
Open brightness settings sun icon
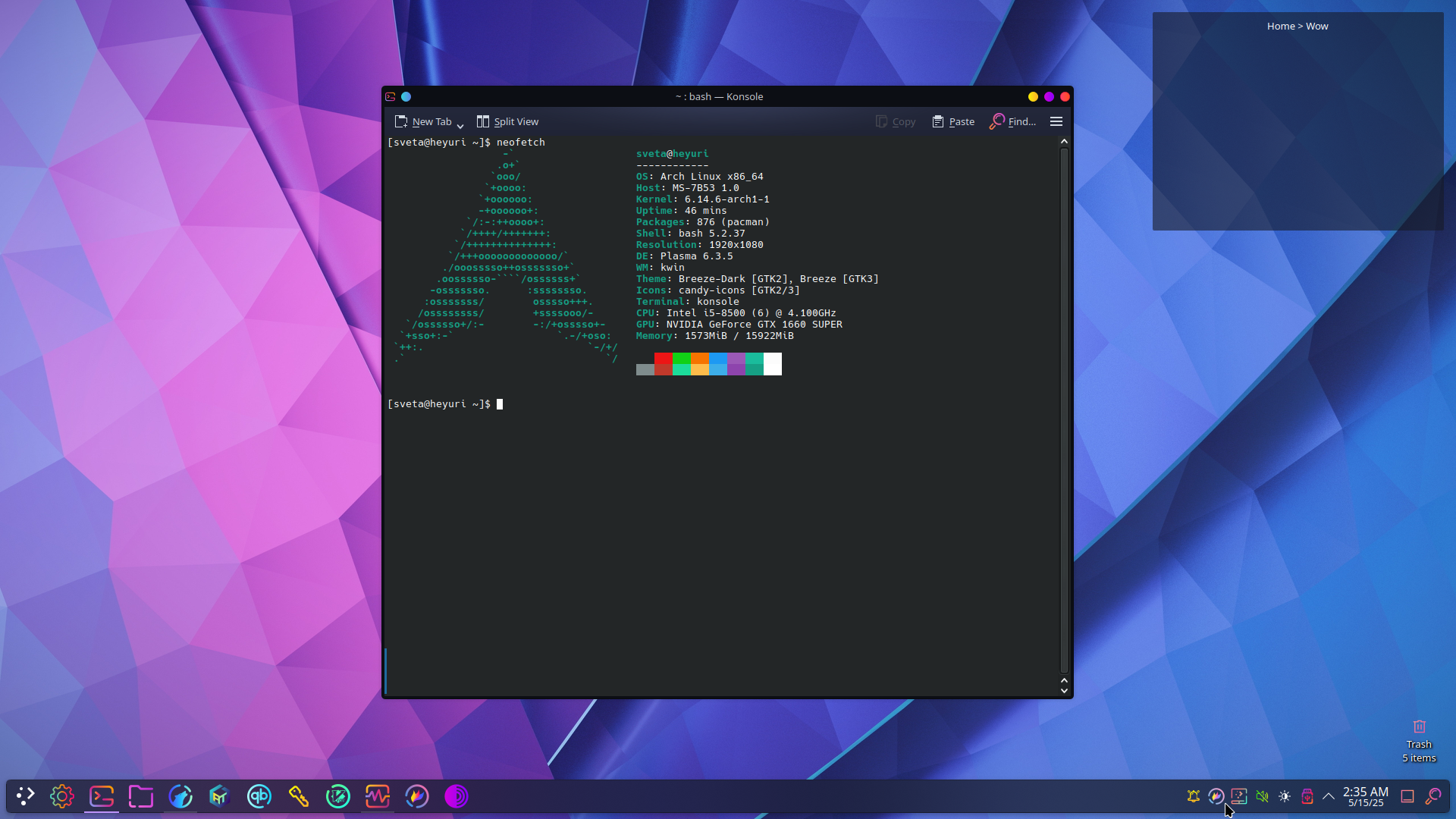pos(1285,796)
